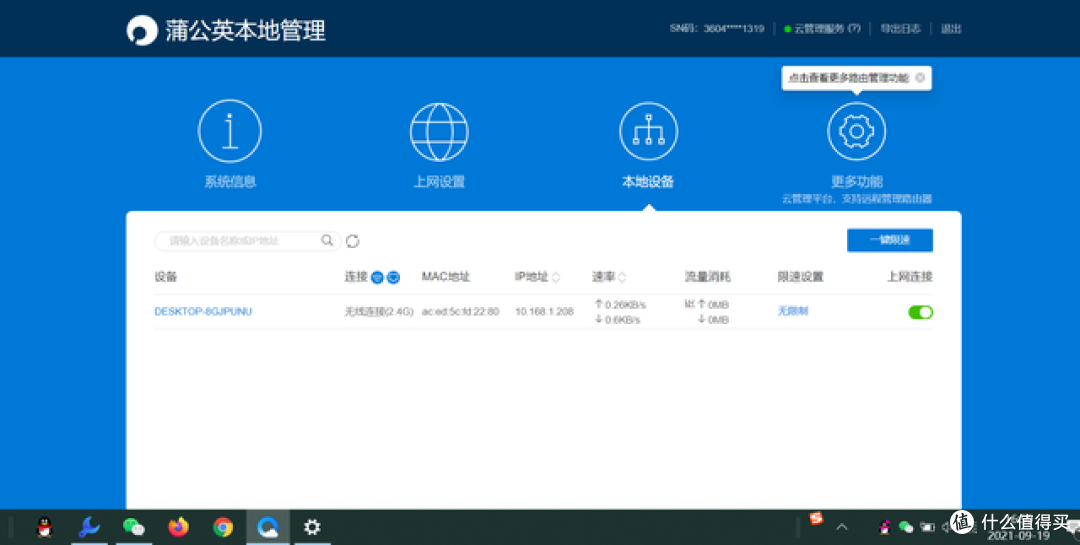Viewport: 1080px width, 545px height.
Task: Click the 0.26KB/s upload rate value
Action: [625, 305]
